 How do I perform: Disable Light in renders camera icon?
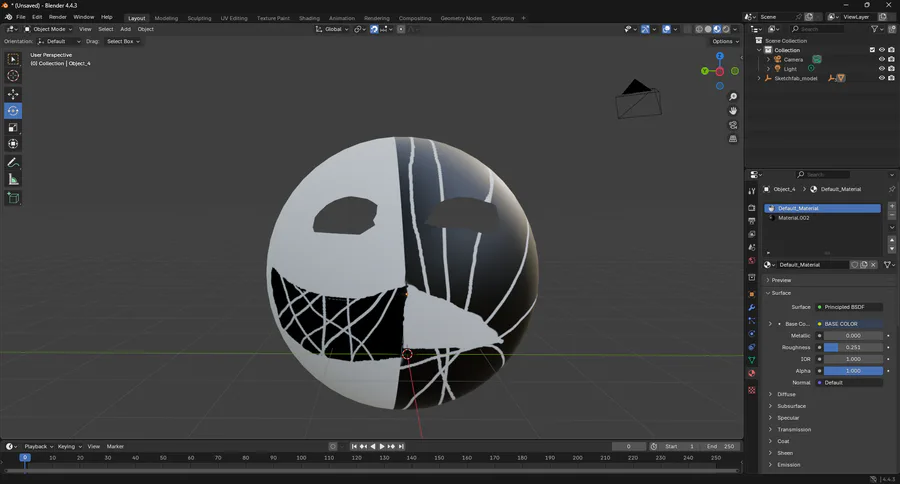pyautogui.click(x=891, y=68)
